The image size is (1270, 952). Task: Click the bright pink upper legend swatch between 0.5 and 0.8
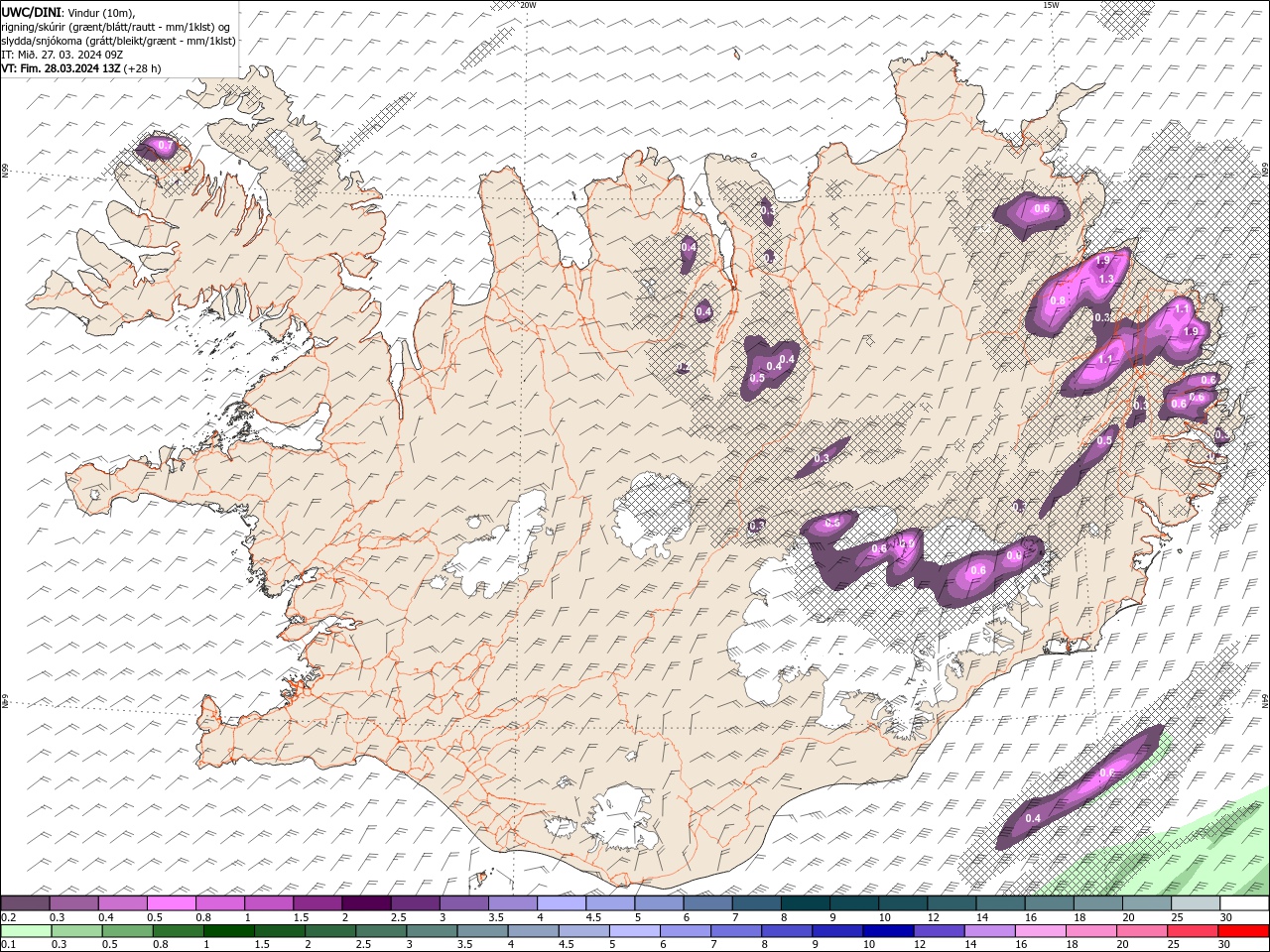[172, 903]
